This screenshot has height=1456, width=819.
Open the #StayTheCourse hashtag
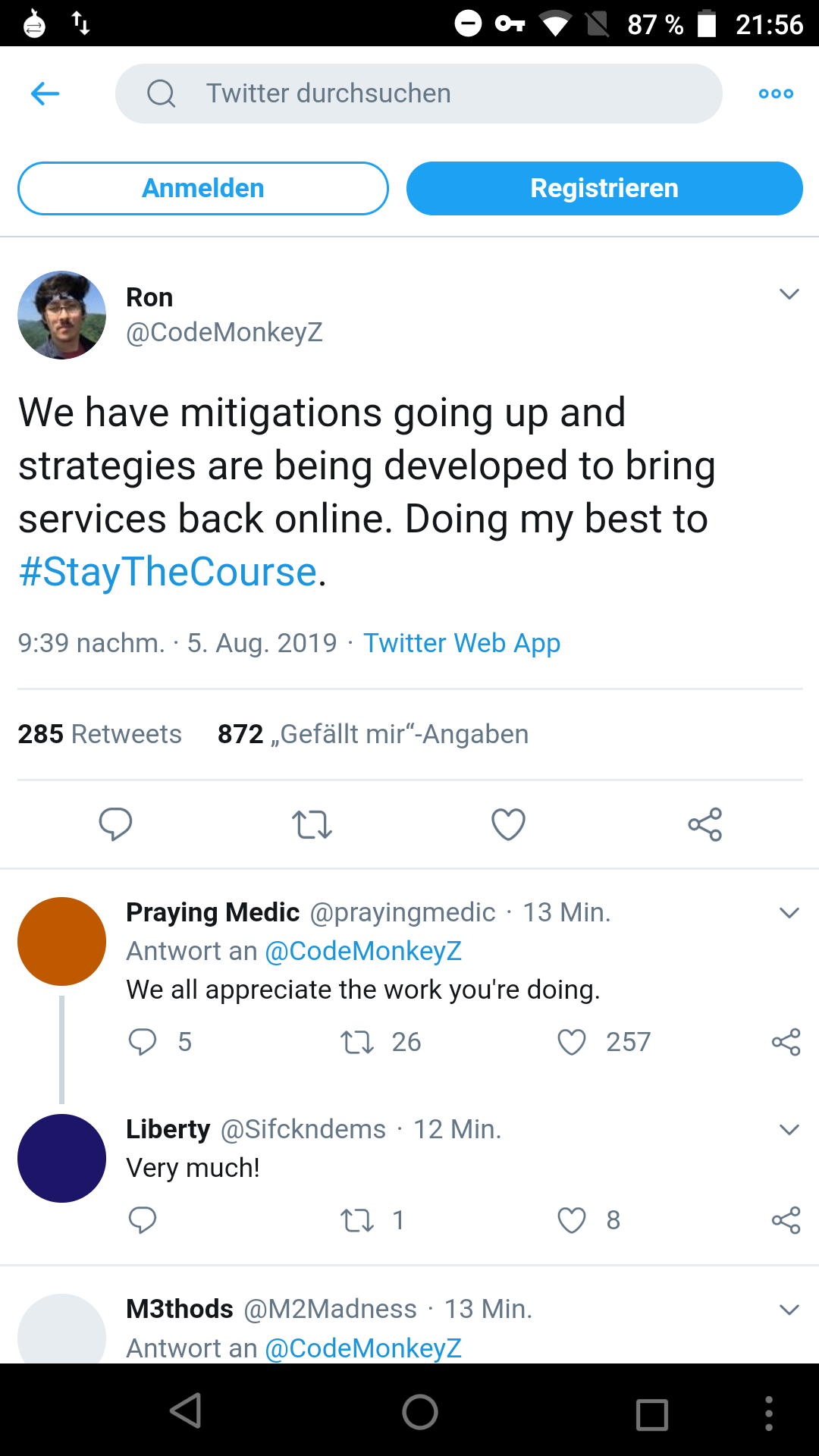[168, 572]
